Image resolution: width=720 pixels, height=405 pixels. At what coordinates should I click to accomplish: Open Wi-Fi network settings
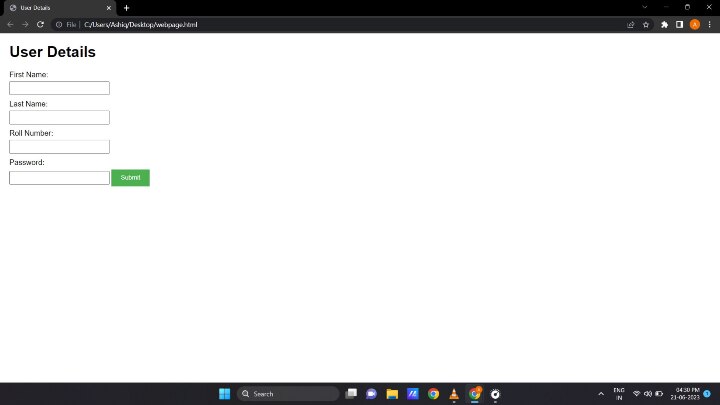click(x=636, y=394)
